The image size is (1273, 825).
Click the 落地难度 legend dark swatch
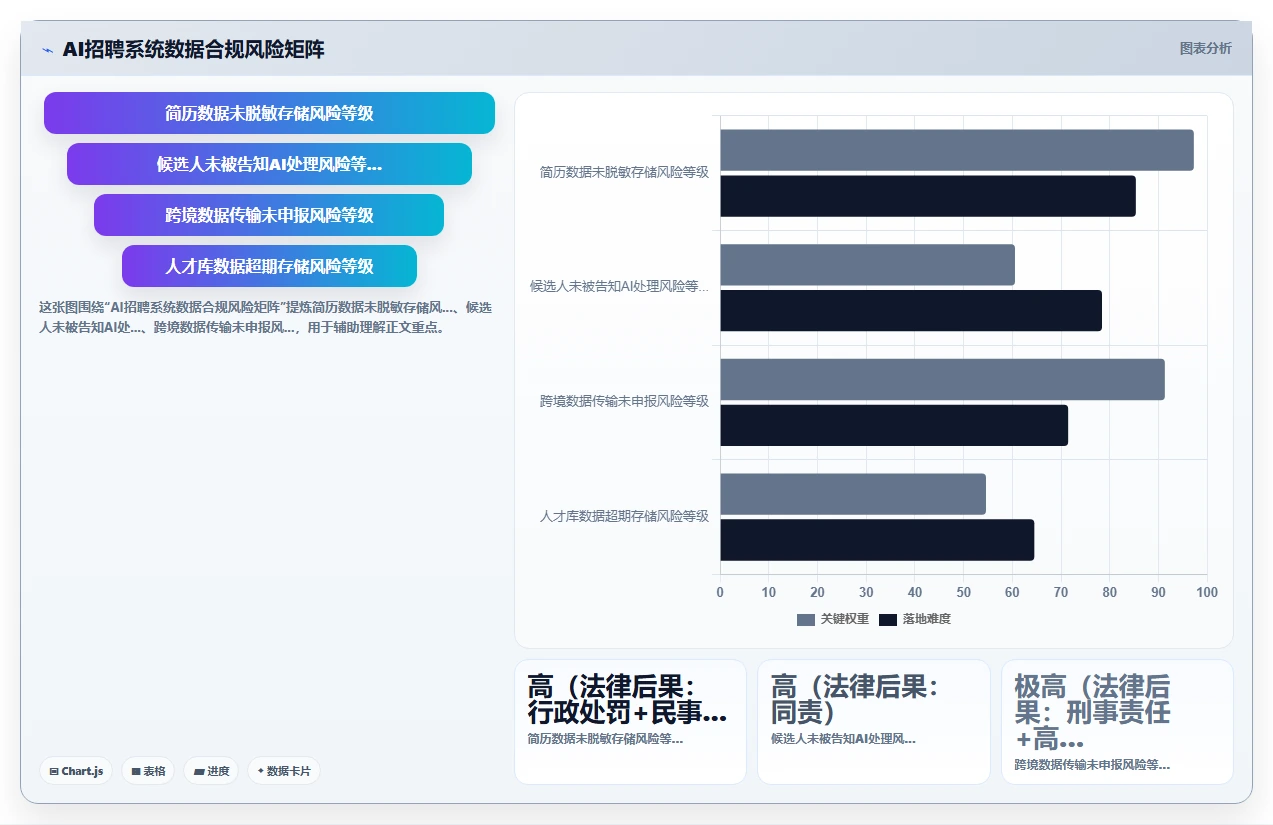[x=888, y=620]
